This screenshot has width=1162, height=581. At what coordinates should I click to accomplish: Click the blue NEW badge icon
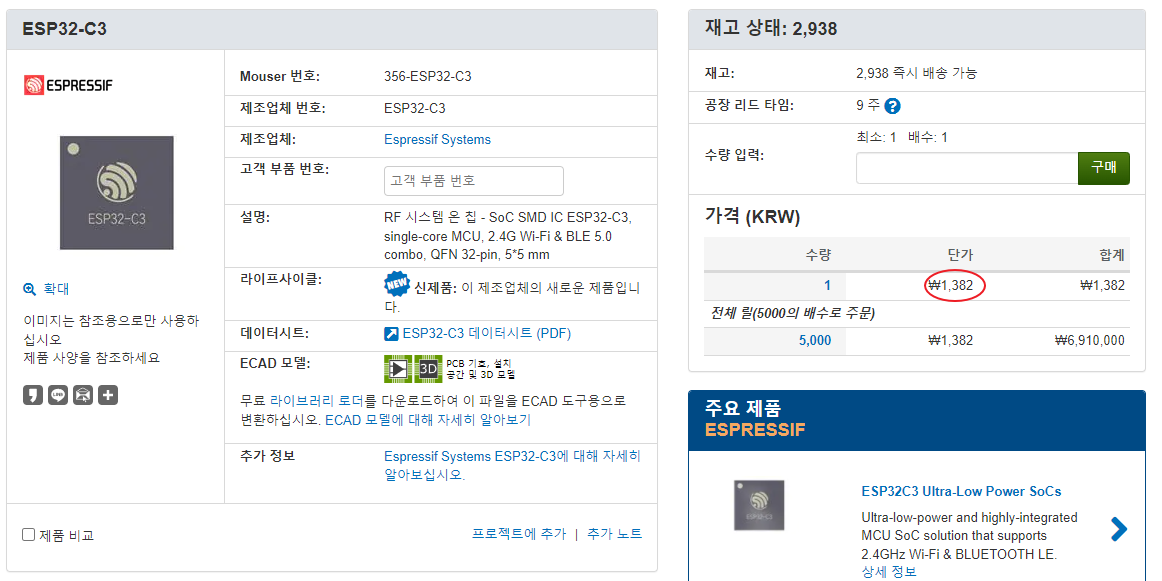[x=396, y=285]
